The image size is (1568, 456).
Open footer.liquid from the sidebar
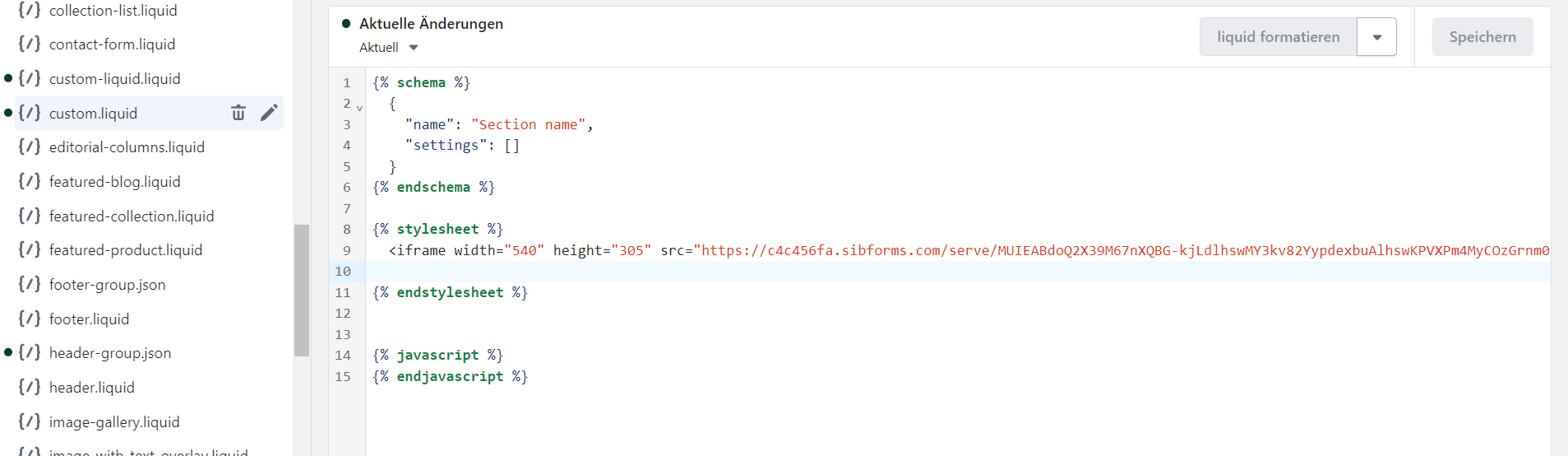point(89,319)
